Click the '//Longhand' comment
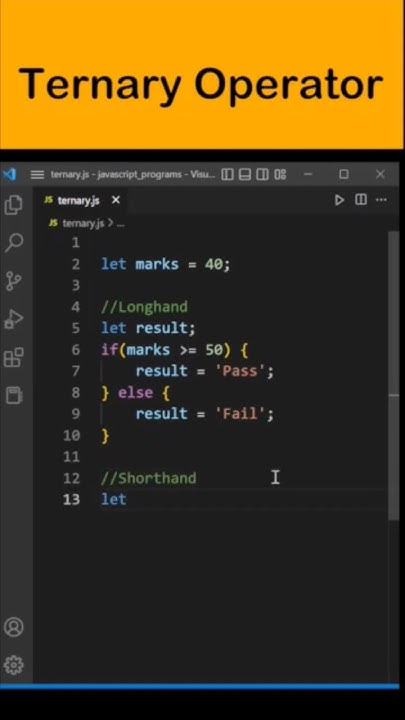Screen dimensions: 405x720 (144, 307)
